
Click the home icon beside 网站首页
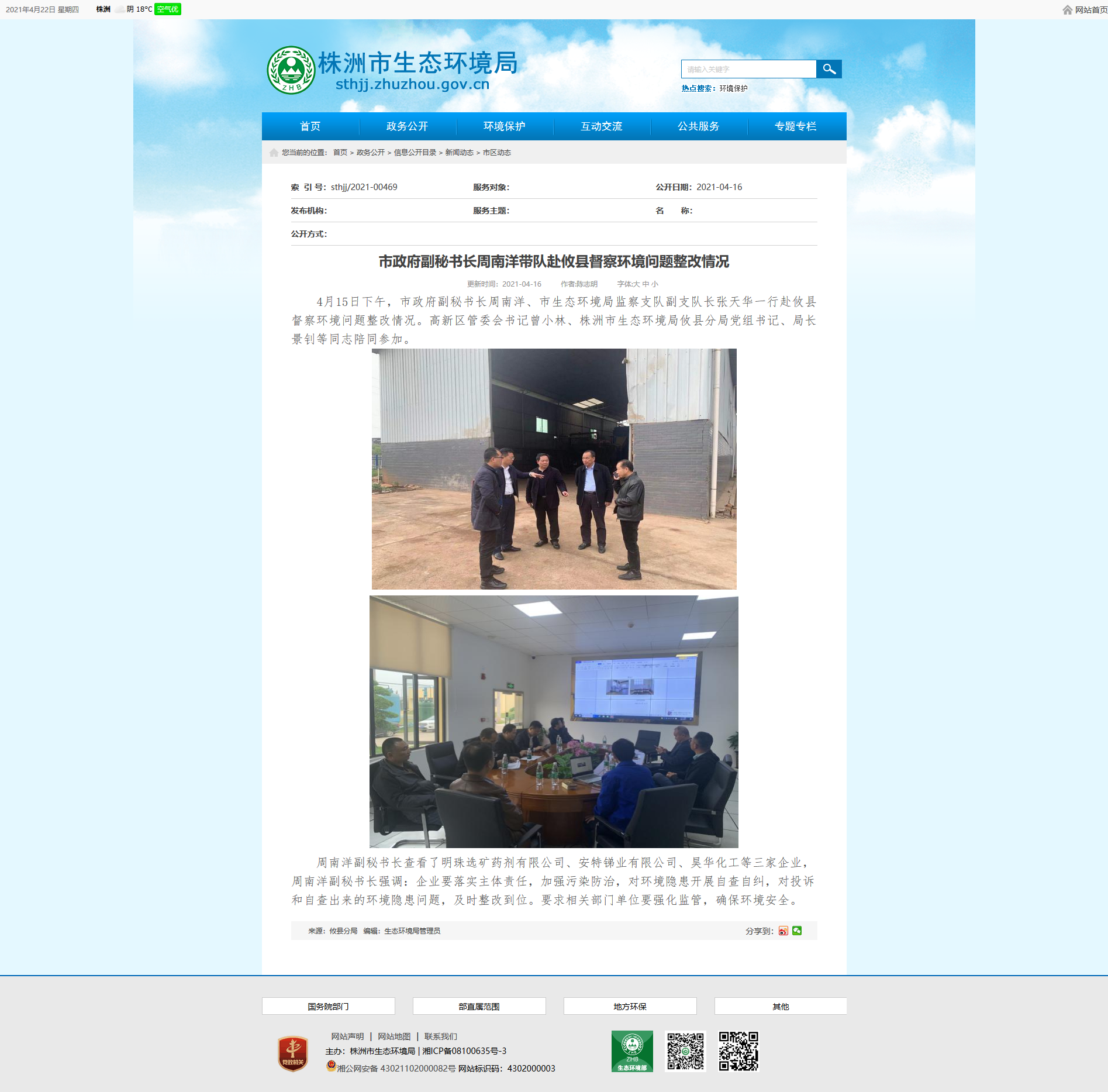point(1067,10)
